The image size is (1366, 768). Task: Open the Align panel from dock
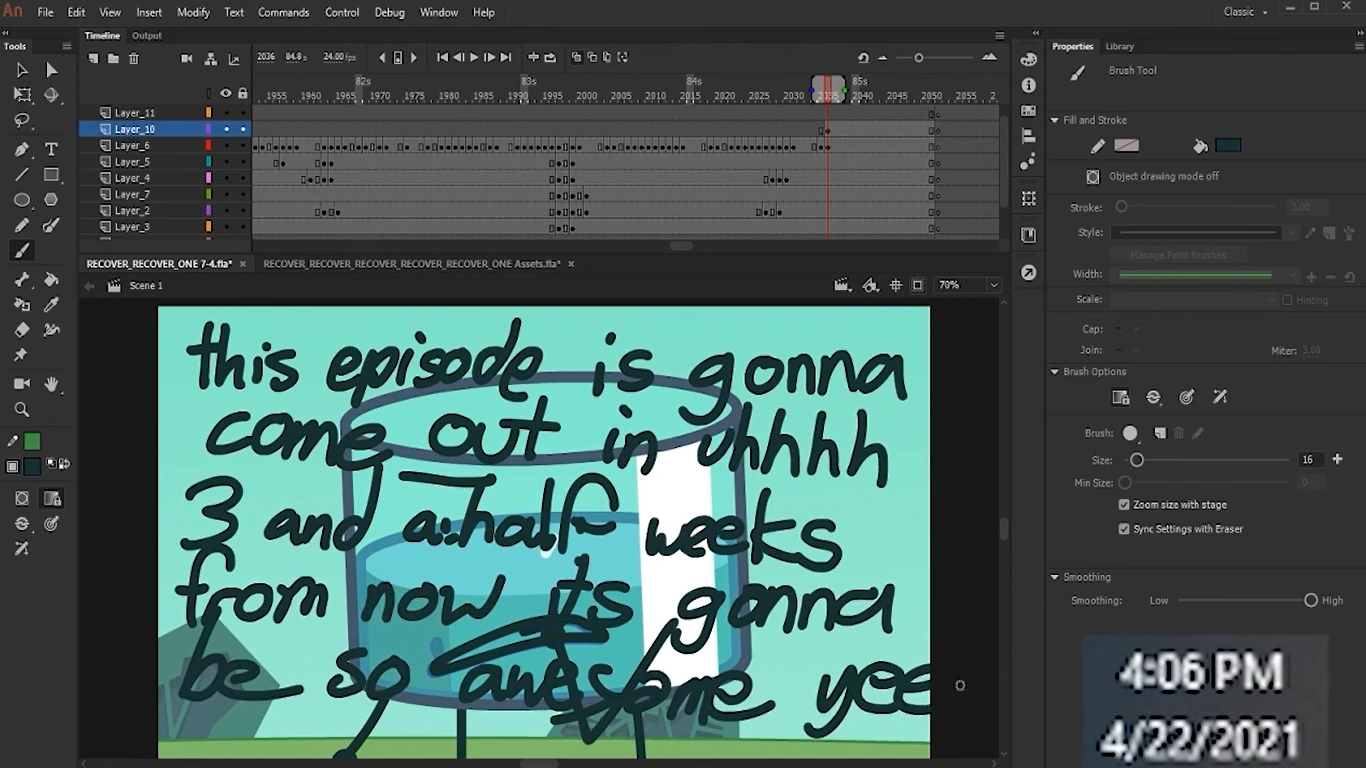click(x=1029, y=137)
